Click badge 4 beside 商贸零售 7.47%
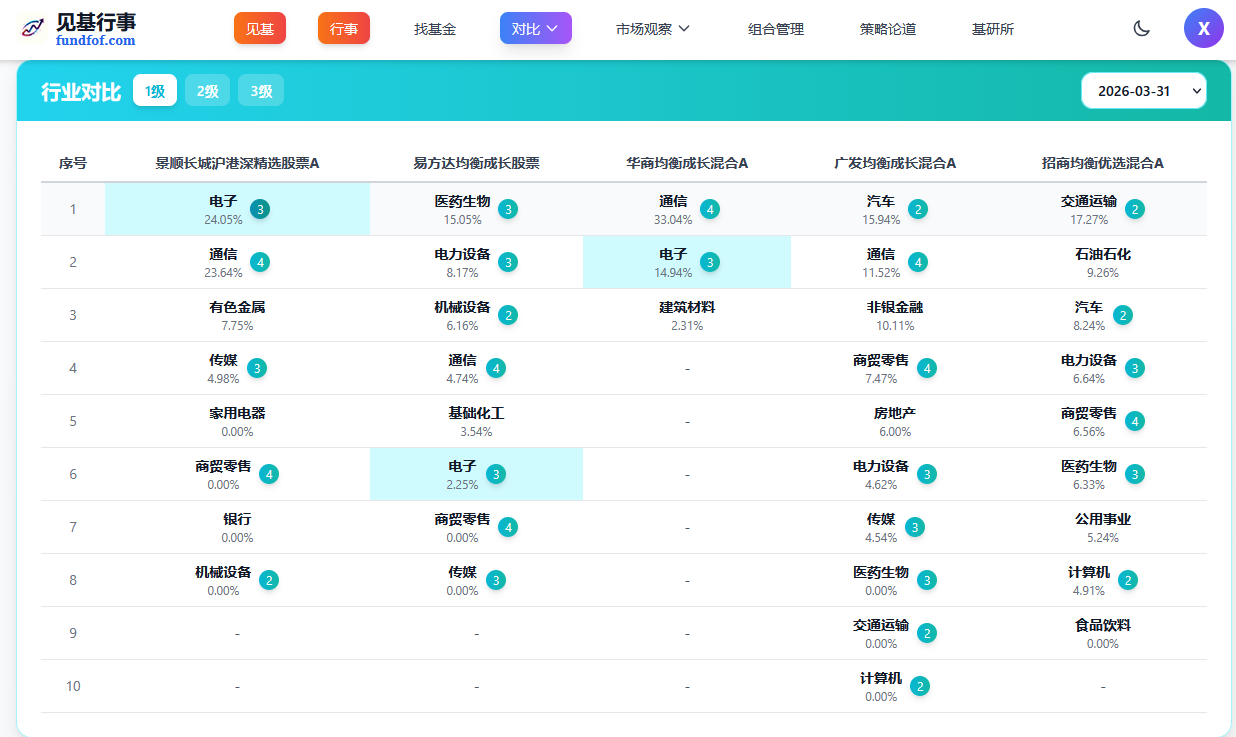Image resolution: width=1236 pixels, height=737 pixels. click(927, 368)
